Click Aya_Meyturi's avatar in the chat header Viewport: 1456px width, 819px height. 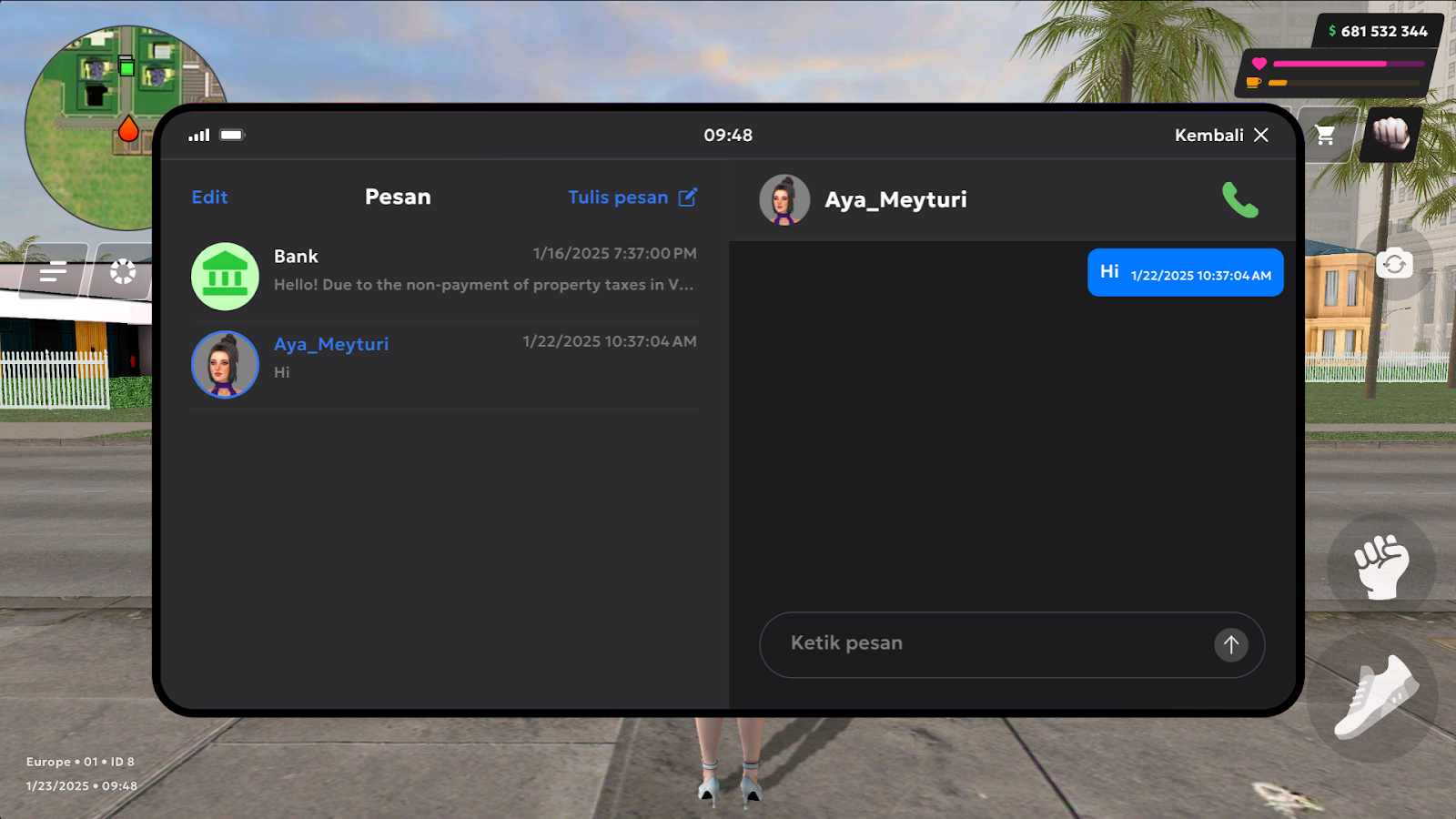pyautogui.click(x=784, y=200)
